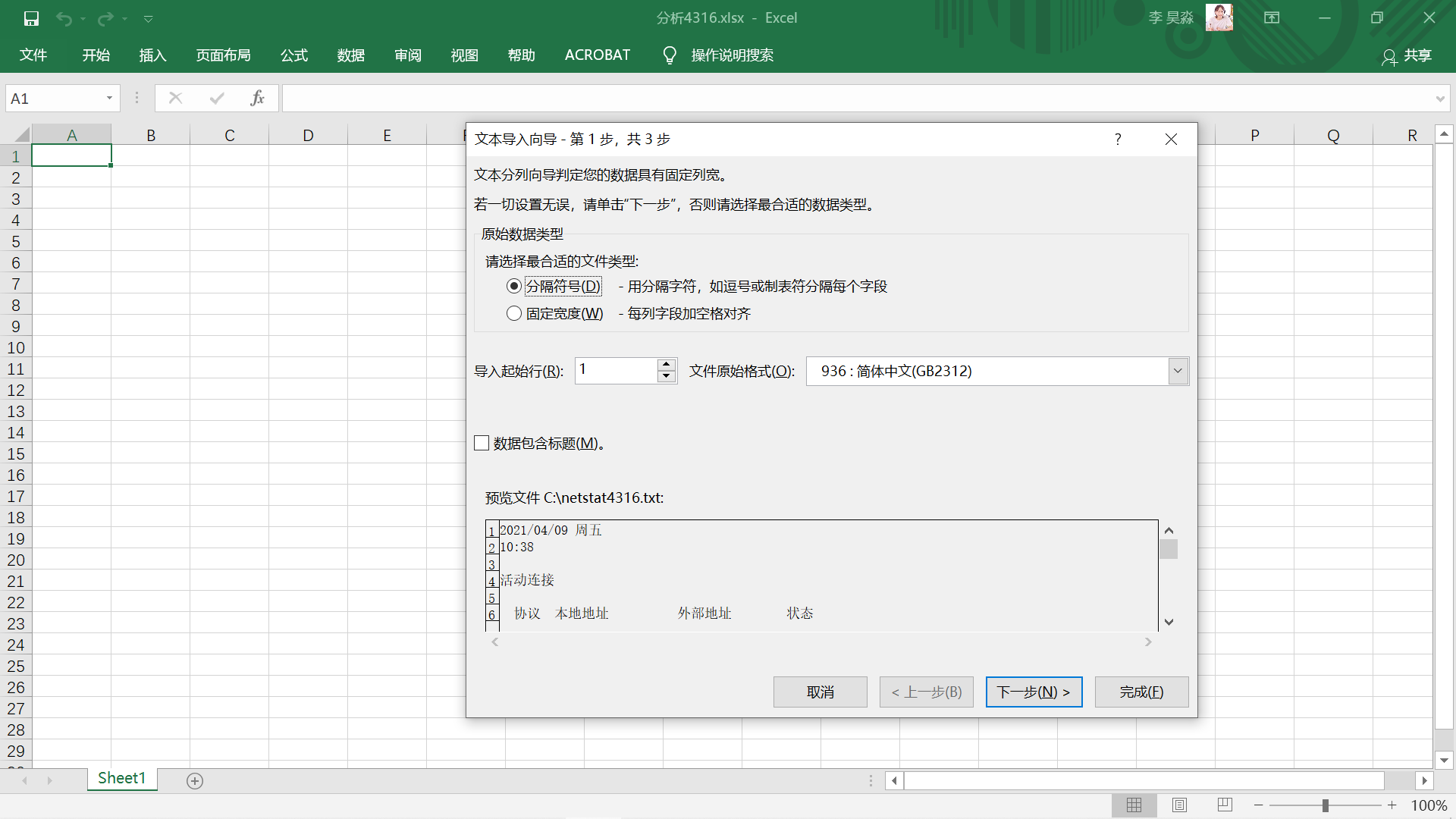This screenshot has width=1456, height=819.
Task: Click the Insert Function fx icon
Action: tap(257, 98)
